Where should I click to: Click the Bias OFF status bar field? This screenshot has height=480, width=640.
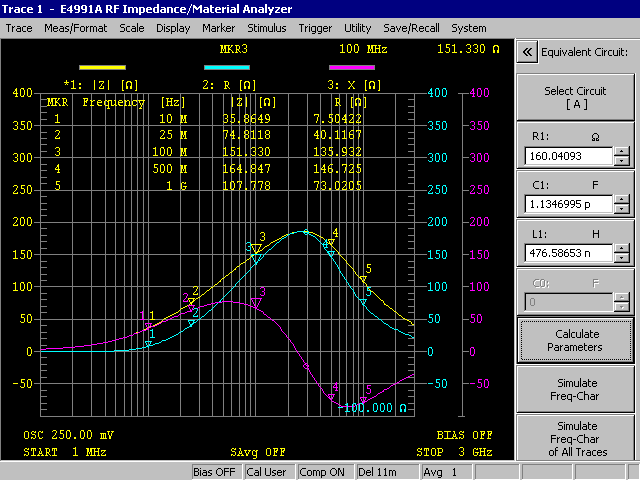(x=217, y=472)
